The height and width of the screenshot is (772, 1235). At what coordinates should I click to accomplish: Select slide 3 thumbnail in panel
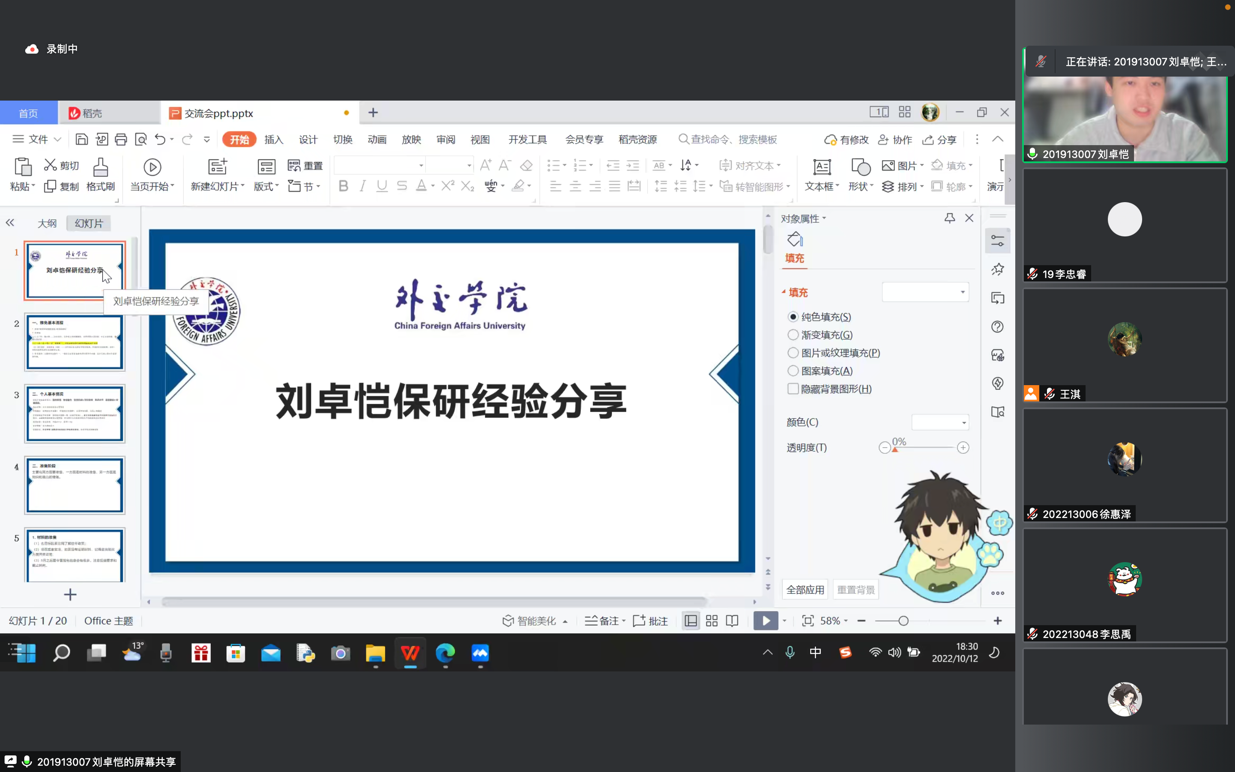pyautogui.click(x=75, y=414)
